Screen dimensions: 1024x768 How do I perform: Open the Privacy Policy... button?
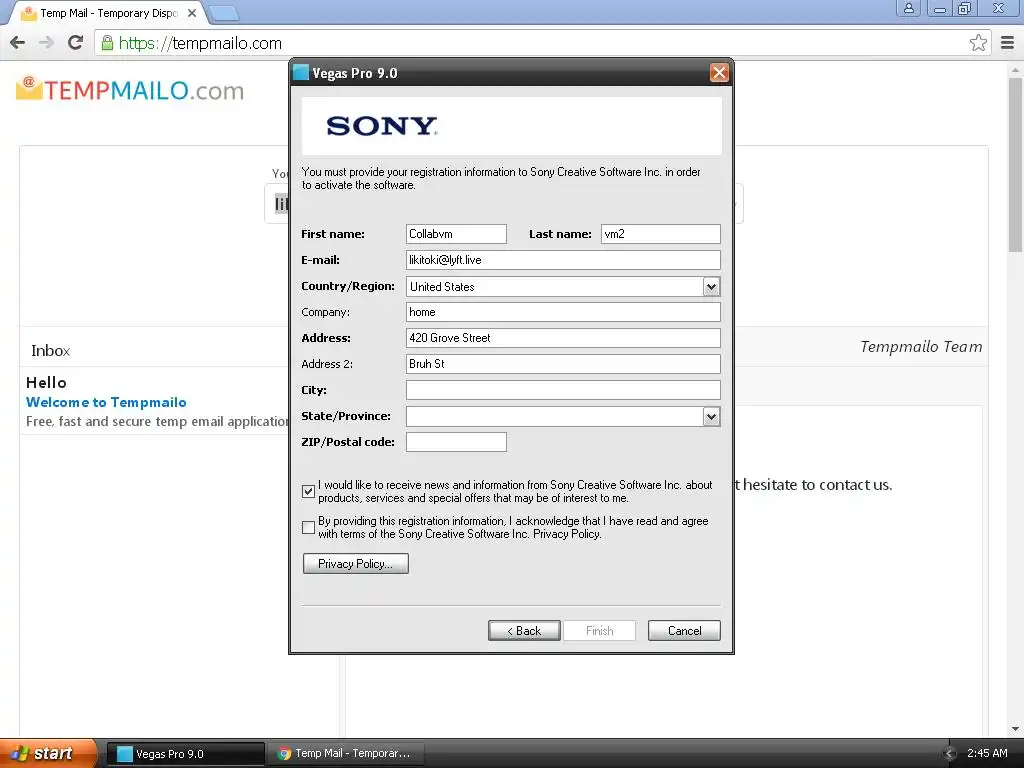pyautogui.click(x=355, y=564)
